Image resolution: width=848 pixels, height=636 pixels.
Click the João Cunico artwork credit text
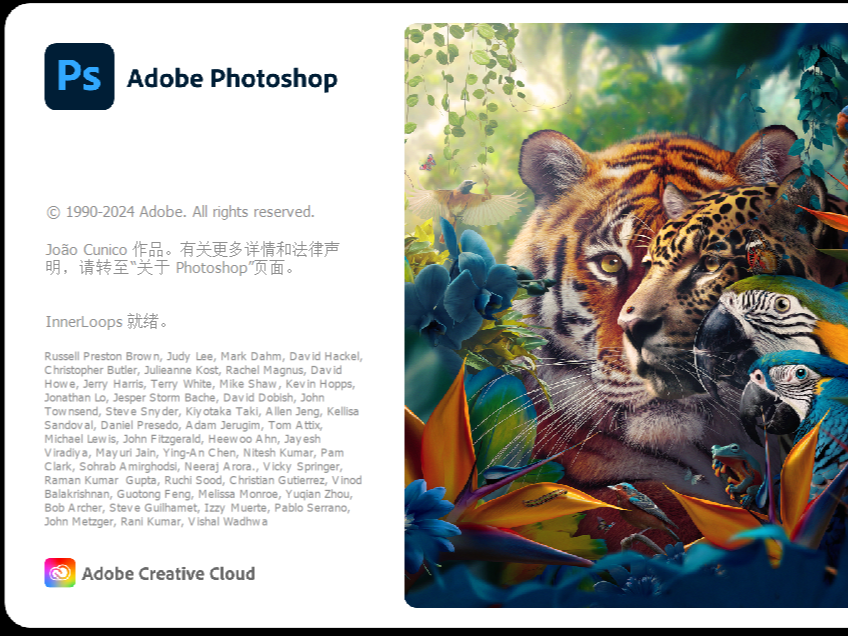pyautogui.click(x=102, y=248)
